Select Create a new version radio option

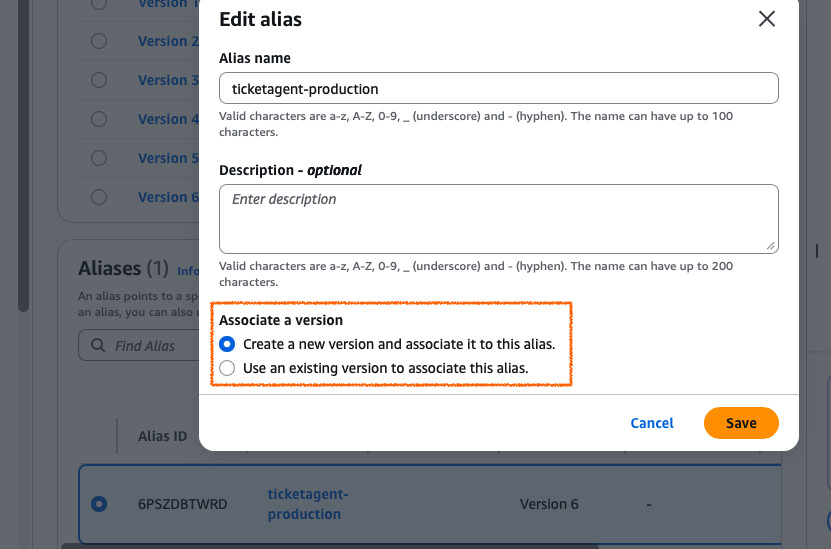pyautogui.click(x=227, y=344)
